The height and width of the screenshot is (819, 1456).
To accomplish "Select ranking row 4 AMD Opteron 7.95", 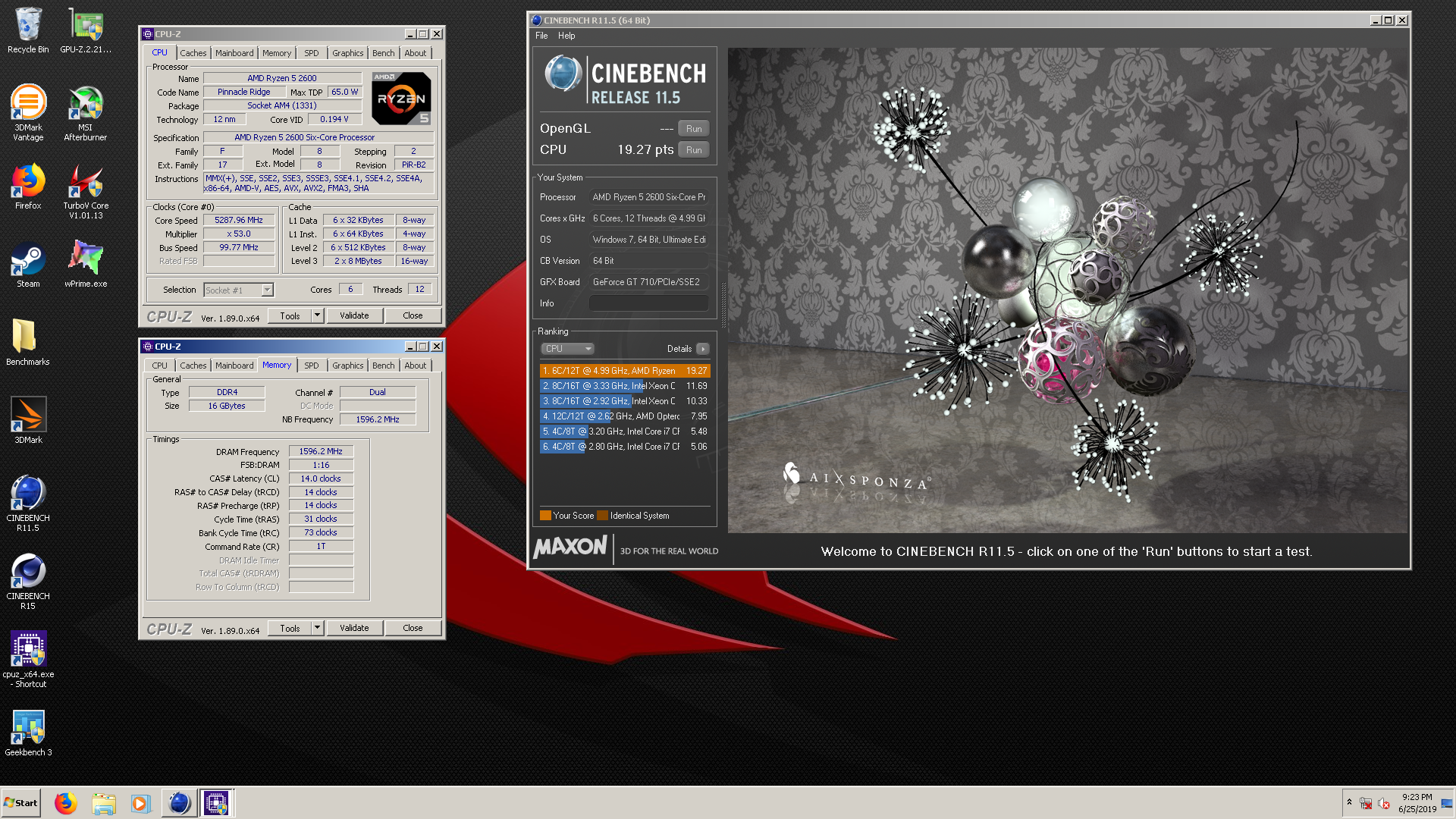I will coord(625,416).
